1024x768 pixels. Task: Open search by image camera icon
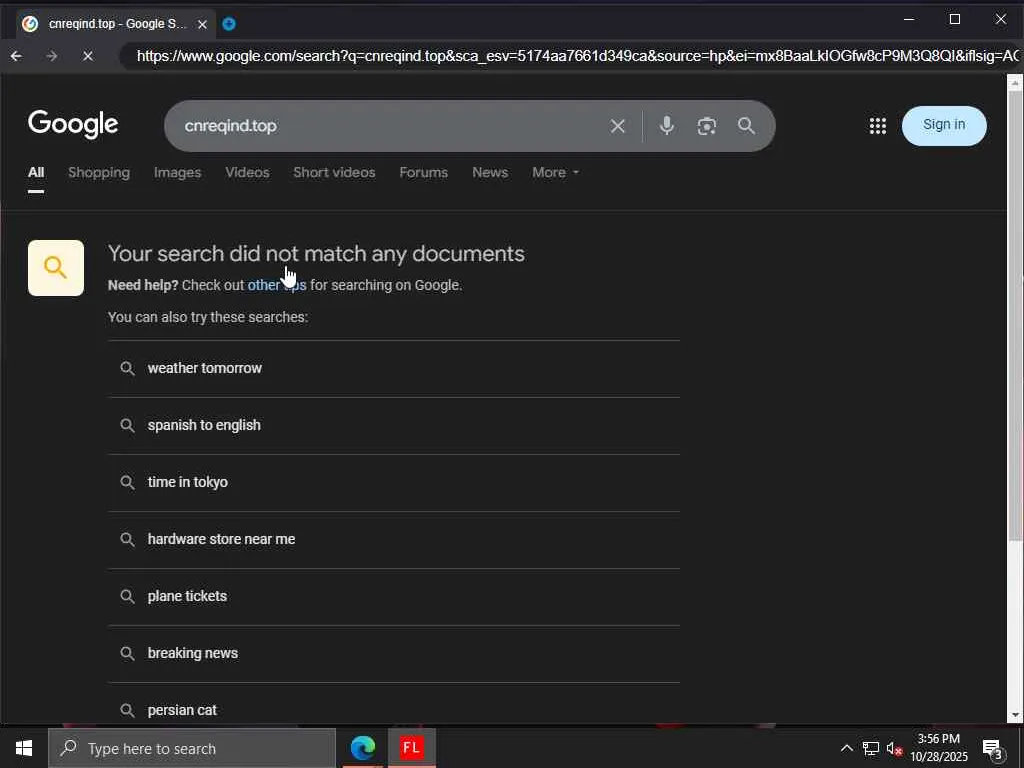point(706,126)
